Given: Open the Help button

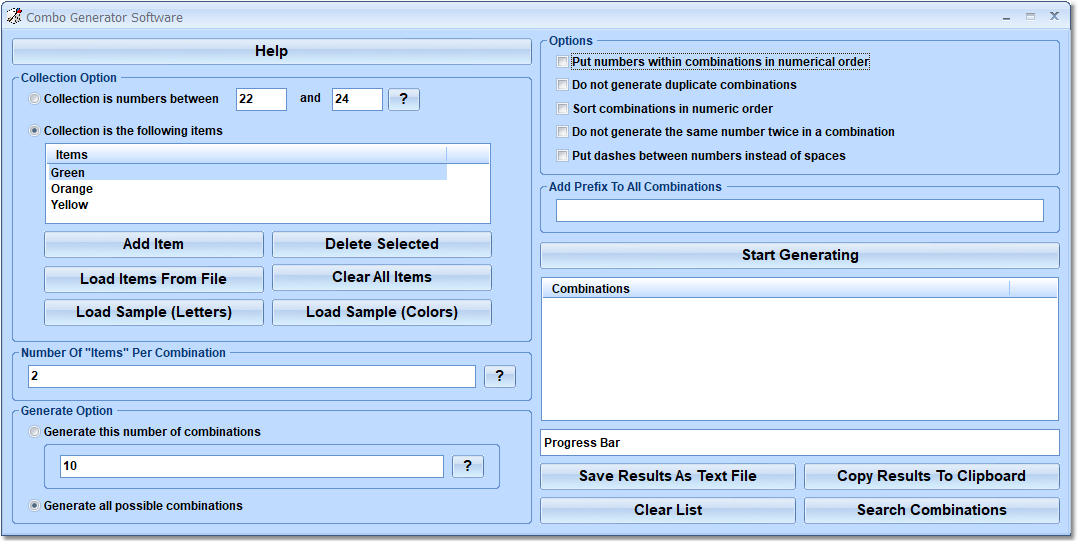Looking at the screenshot, I should pyautogui.click(x=272, y=51).
